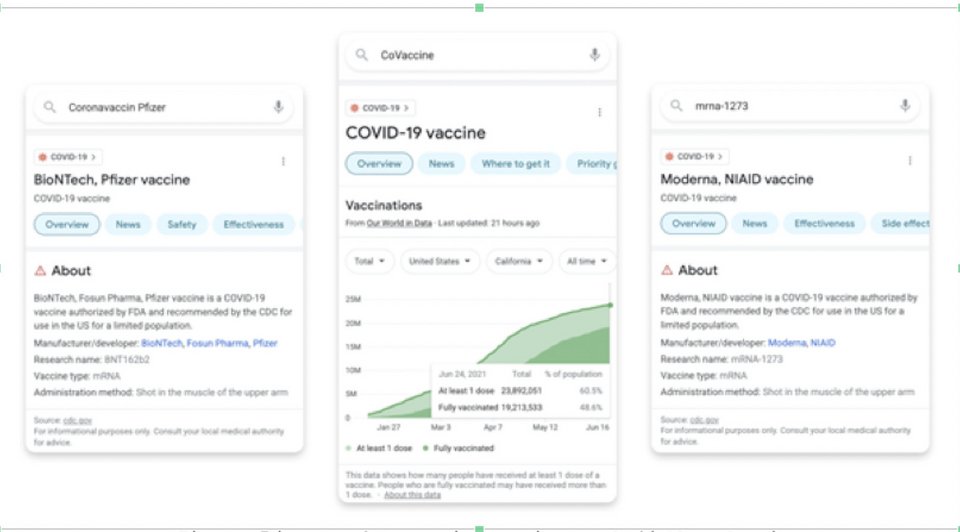Click the Fosun Pharma manufacturer link

pyautogui.click(x=217, y=343)
